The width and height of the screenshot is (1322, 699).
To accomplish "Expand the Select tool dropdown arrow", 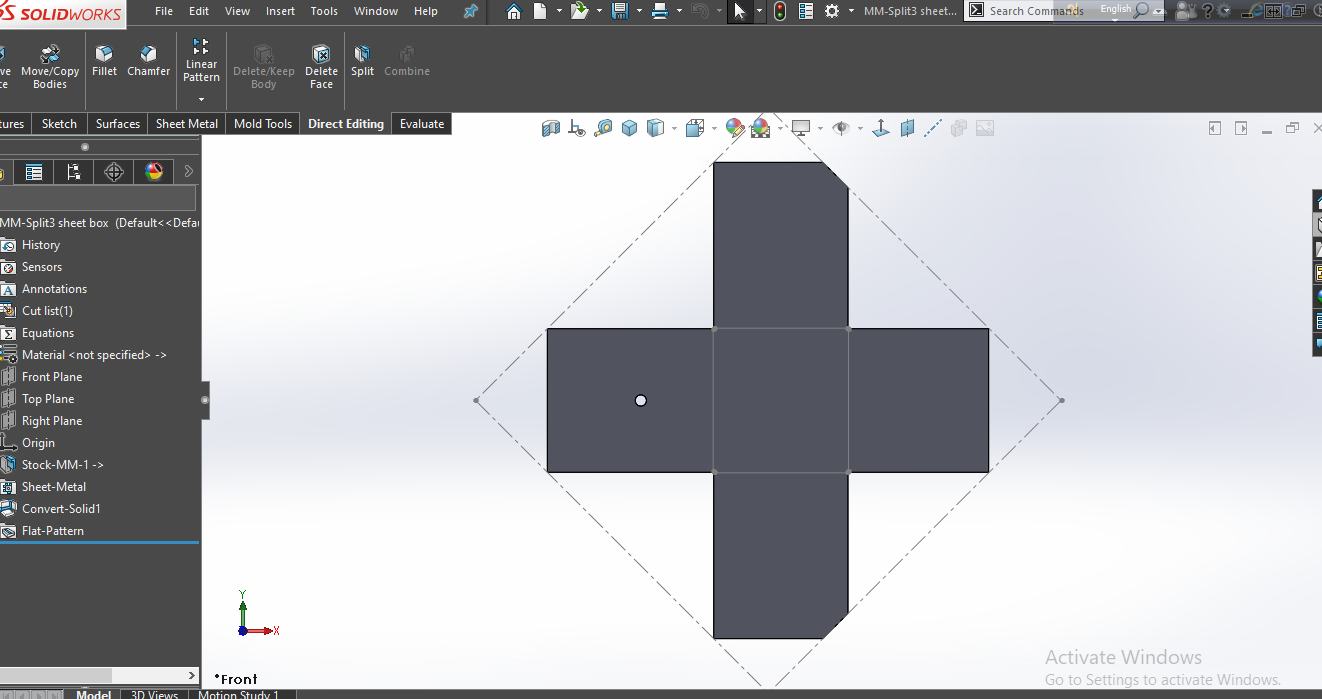I will click(759, 12).
